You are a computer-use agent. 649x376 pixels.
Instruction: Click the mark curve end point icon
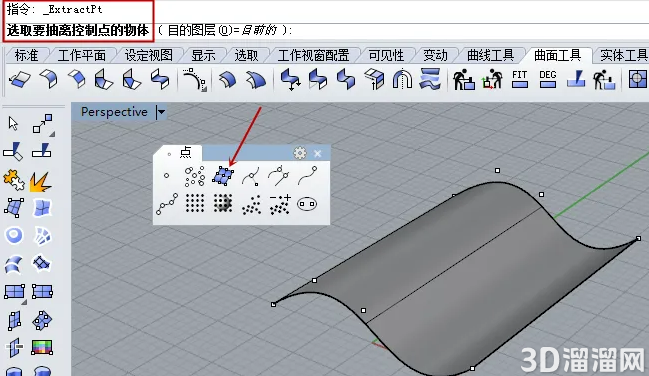(x=308, y=175)
